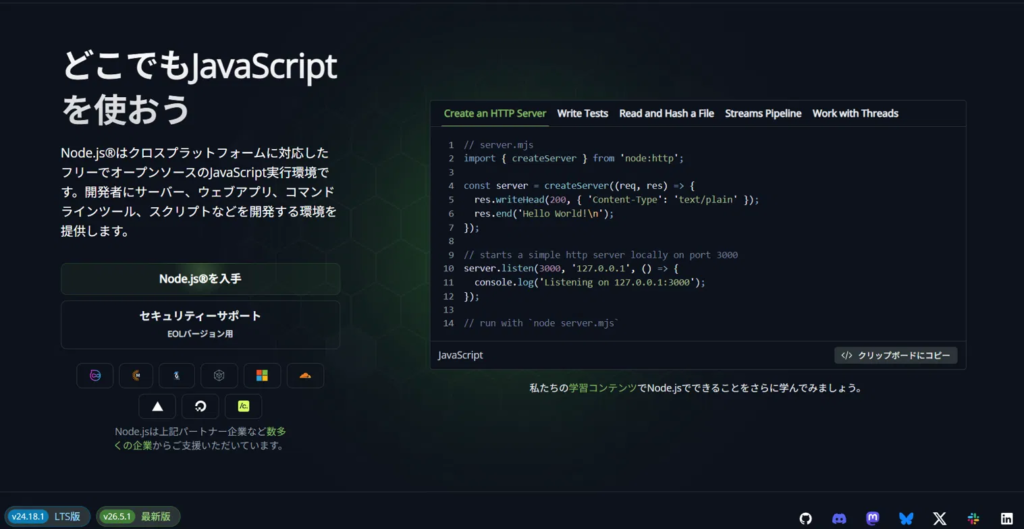This screenshot has width=1024, height=529.
Task: Open the X (Twitter) icon
Action: click(x=939, y=519)
